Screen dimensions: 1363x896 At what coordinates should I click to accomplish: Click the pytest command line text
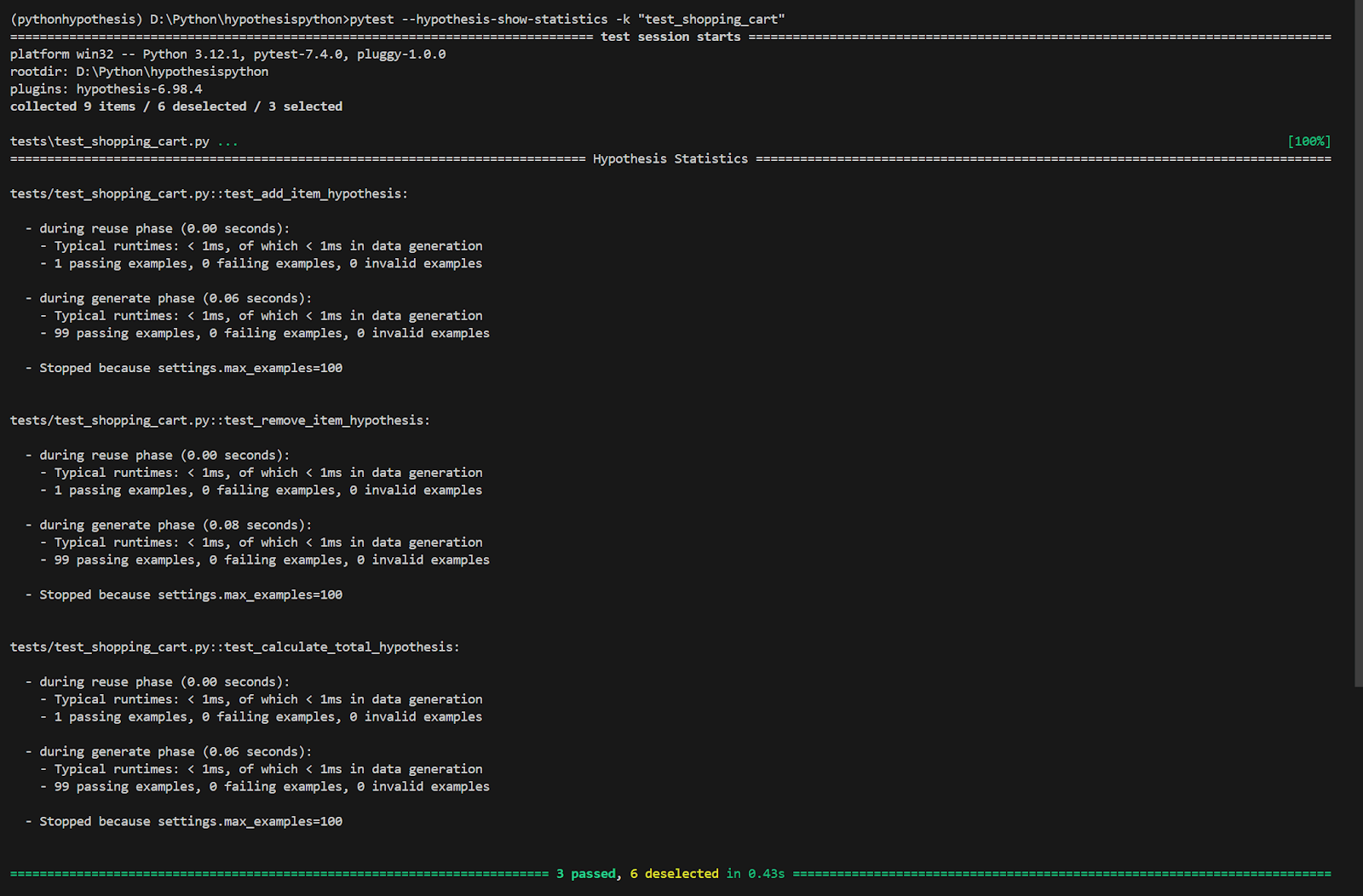point(566,19)
